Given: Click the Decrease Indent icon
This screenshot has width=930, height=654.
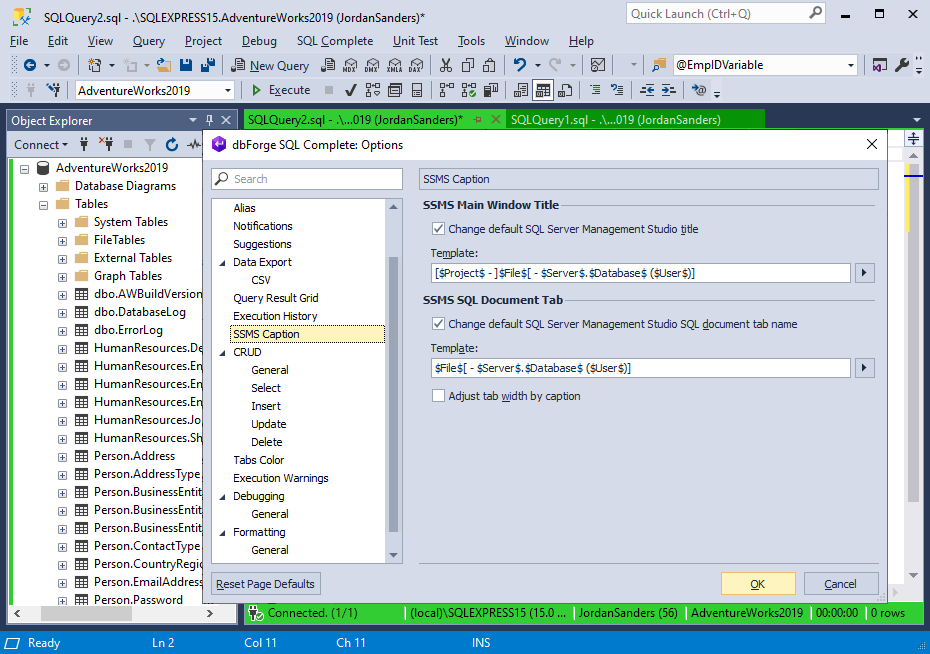Looking at the screenshot, I should 646,90.
